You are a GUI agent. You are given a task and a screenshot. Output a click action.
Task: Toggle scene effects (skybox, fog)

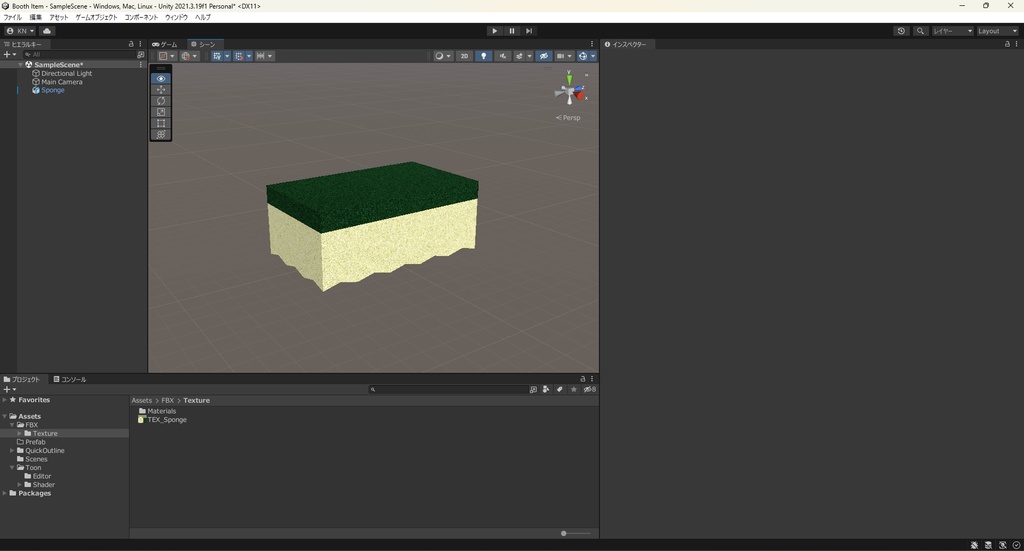click(x=519, y=56)
